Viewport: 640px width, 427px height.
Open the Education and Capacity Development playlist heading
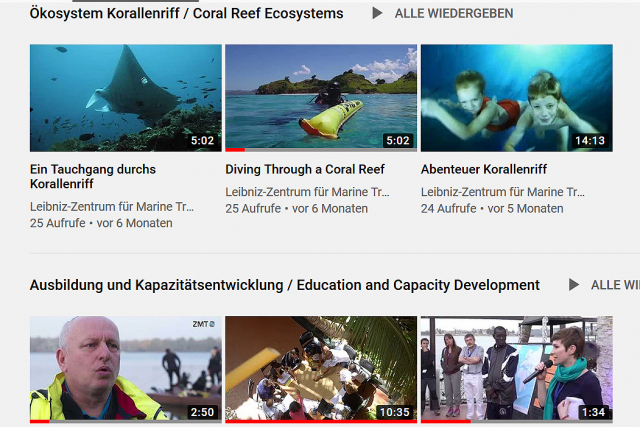(x=284, y=285)
